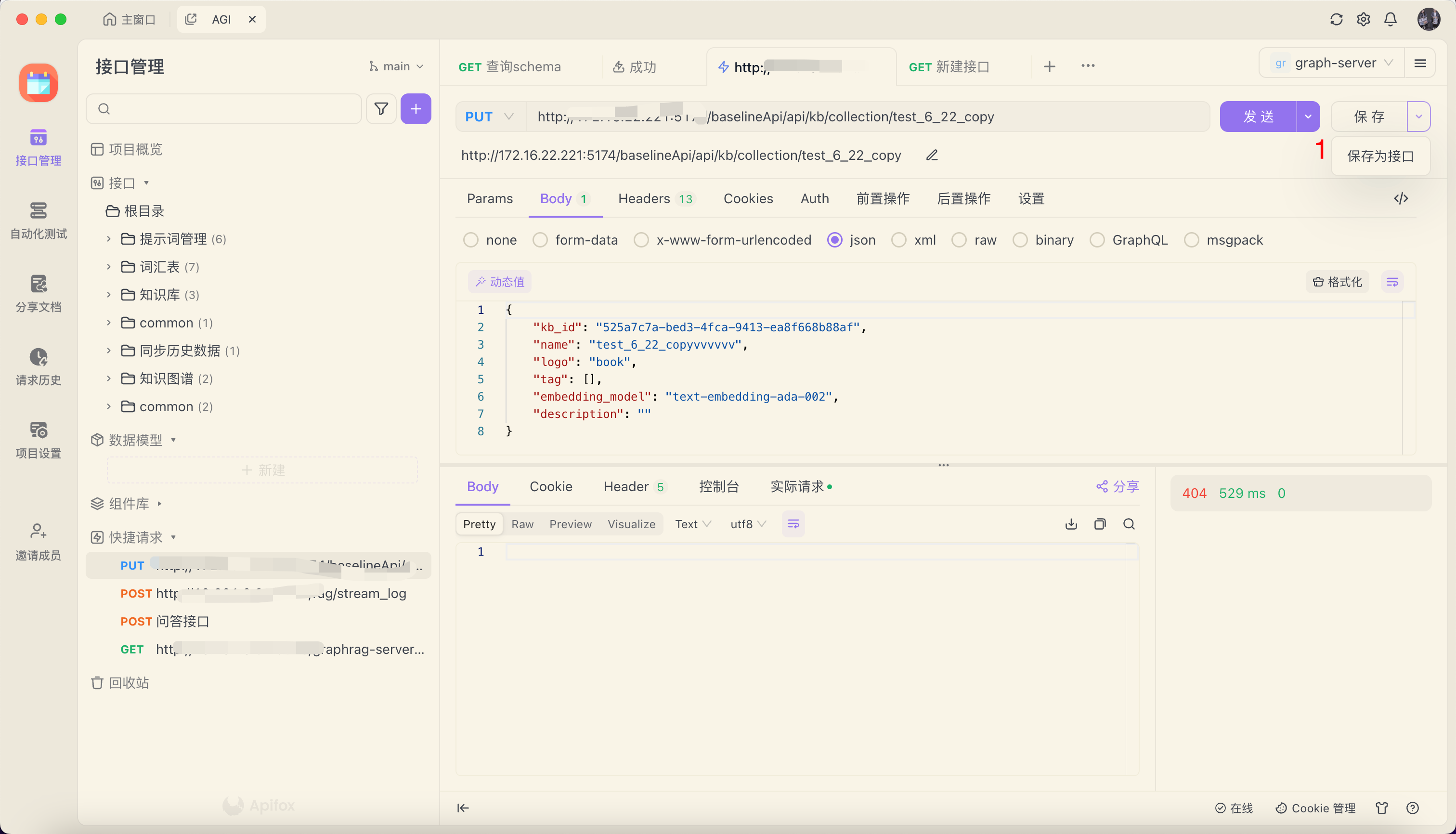Image resolution: width=1456 pixels, height=834 pixels.
Task: Click 邀请成员 in the sidebar
Action: pyautogui.click(x=39, y=542)
